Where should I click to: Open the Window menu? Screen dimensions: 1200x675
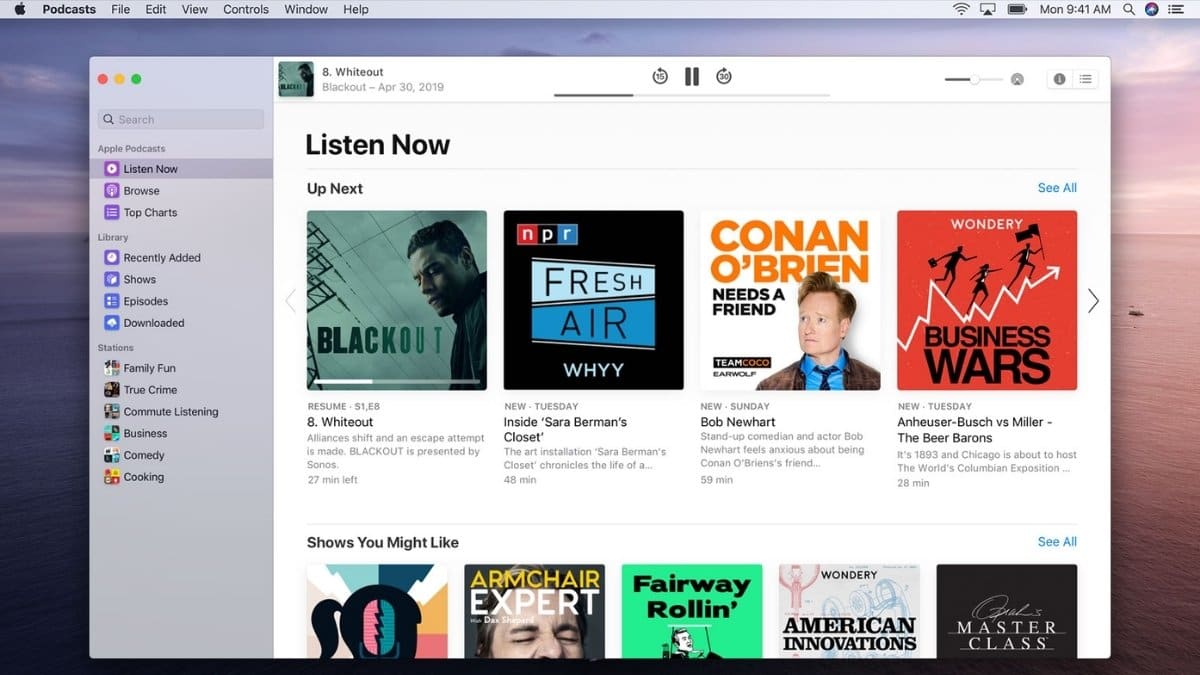tap(306, 9)
